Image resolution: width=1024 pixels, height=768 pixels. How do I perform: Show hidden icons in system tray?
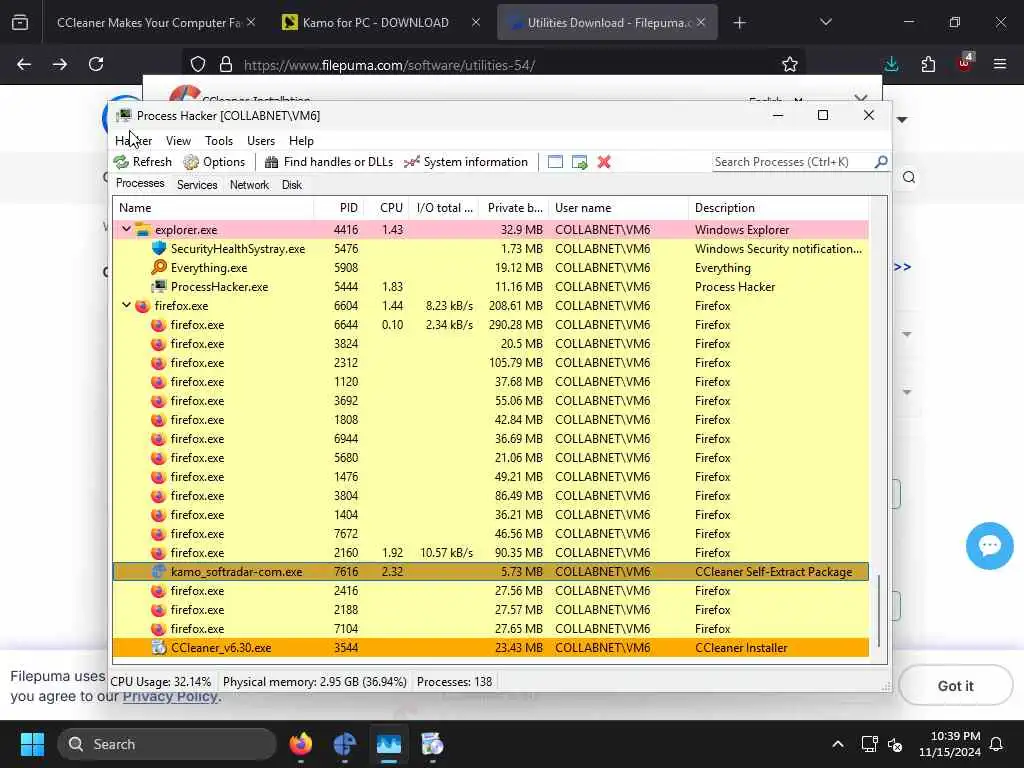tap(838, 744)
